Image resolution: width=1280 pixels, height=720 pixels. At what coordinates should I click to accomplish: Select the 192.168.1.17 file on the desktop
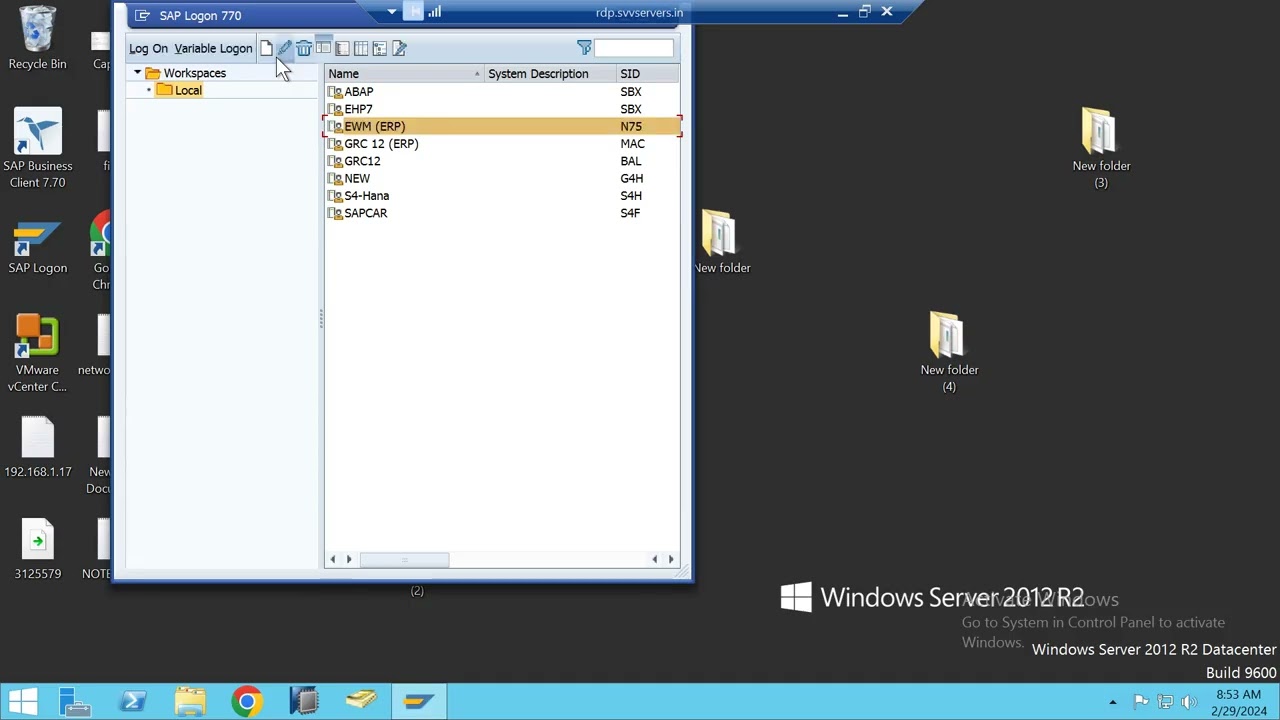click(x=37, y=448)
